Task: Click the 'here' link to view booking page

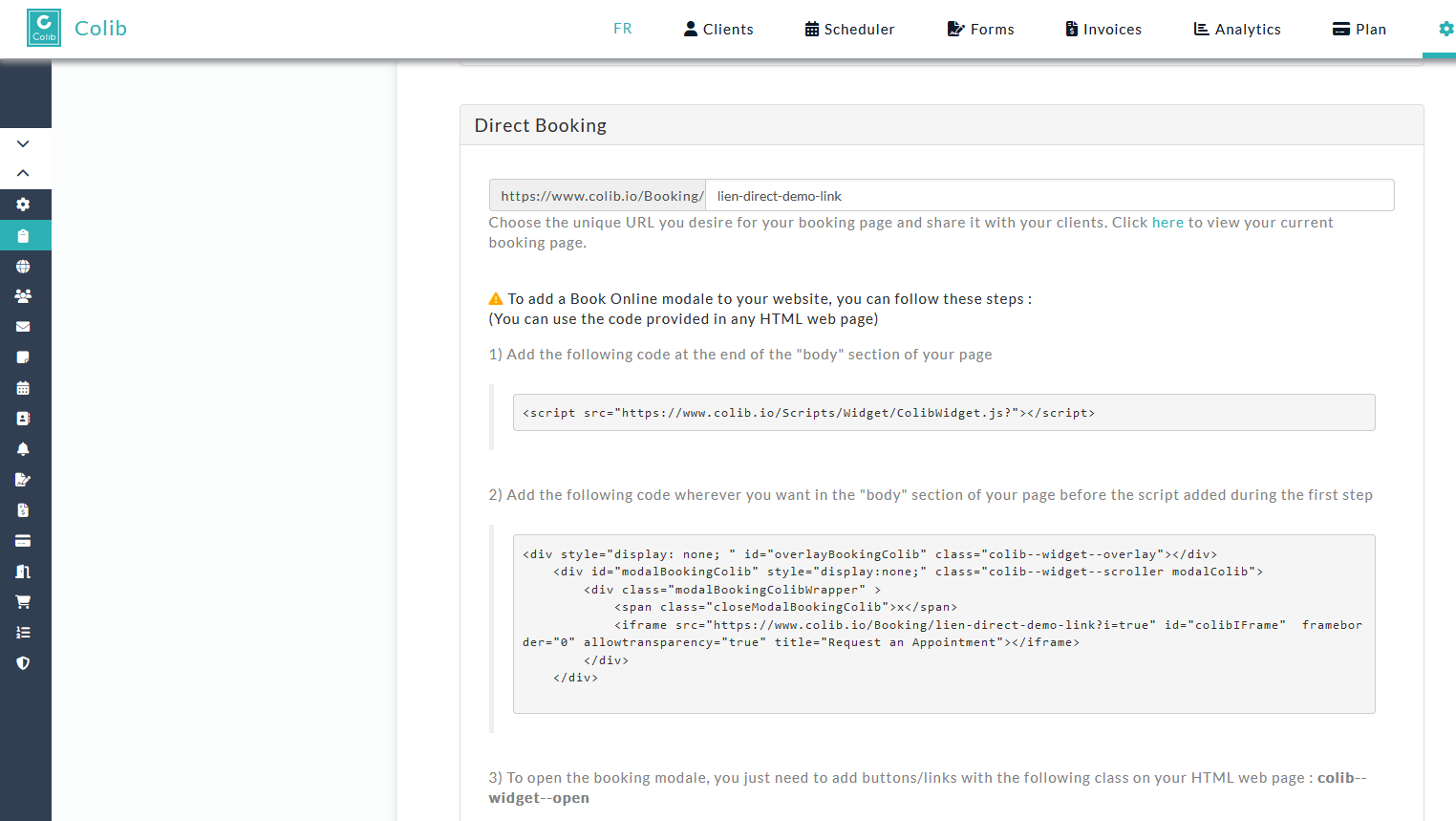Action: (1167, 223)
